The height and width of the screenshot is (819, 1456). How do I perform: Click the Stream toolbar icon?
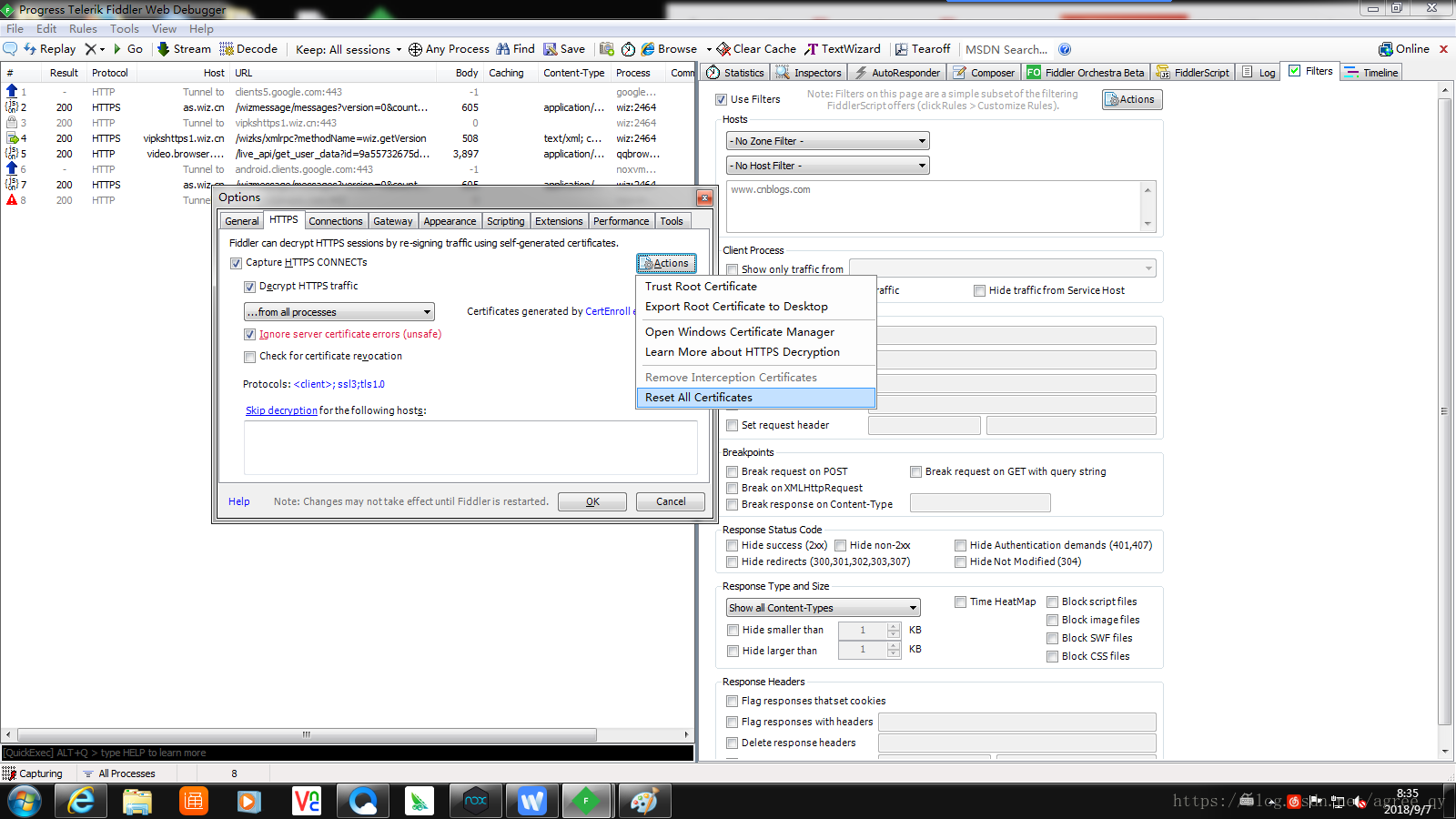point(164,49)
